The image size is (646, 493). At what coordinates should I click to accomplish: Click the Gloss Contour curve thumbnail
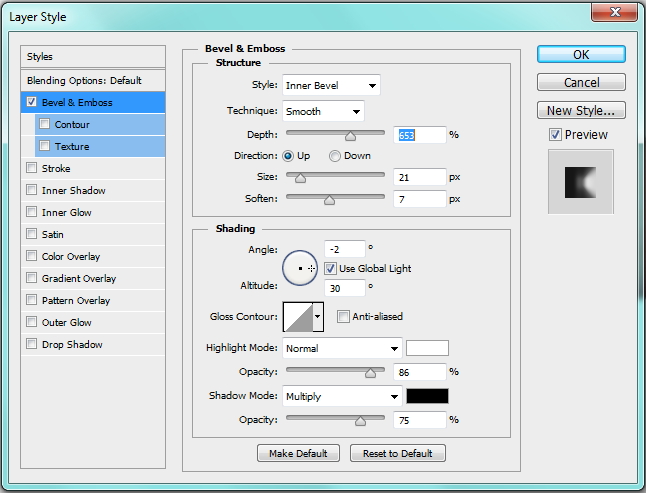coord(298,317)
